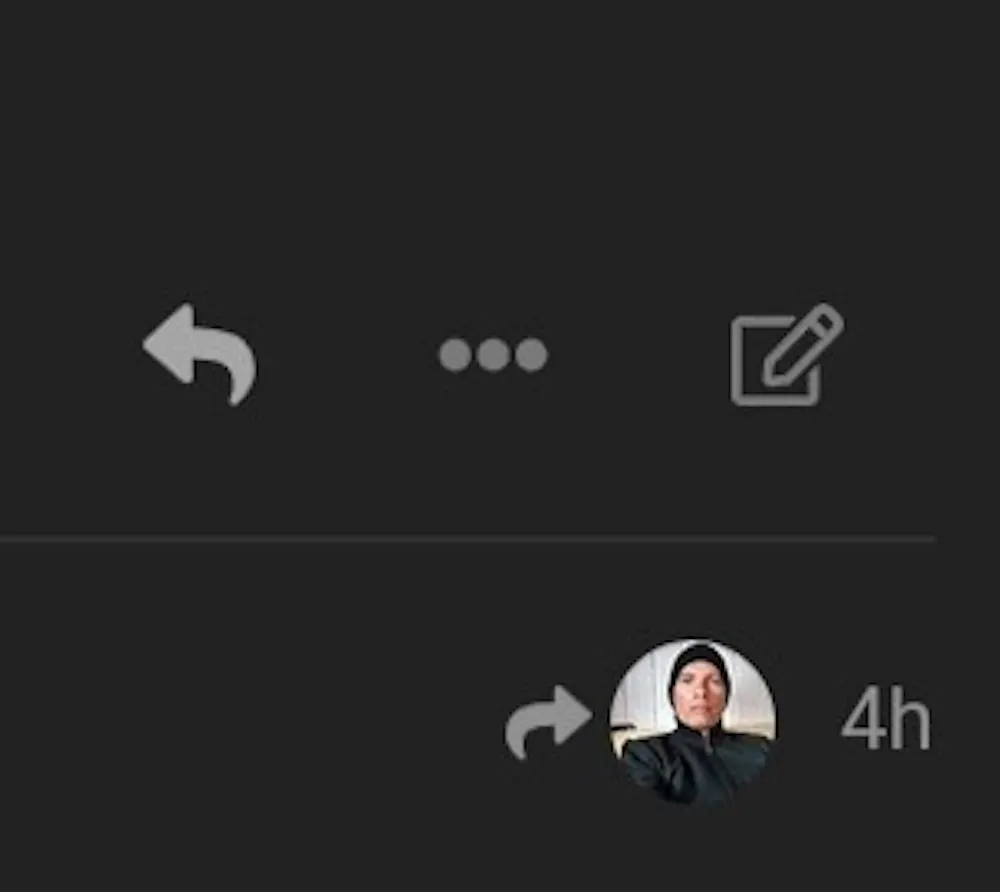The height and width of the screenshot is (892, 1000).
Task: Open the three-dots more options menu
Action: point(493,355)
